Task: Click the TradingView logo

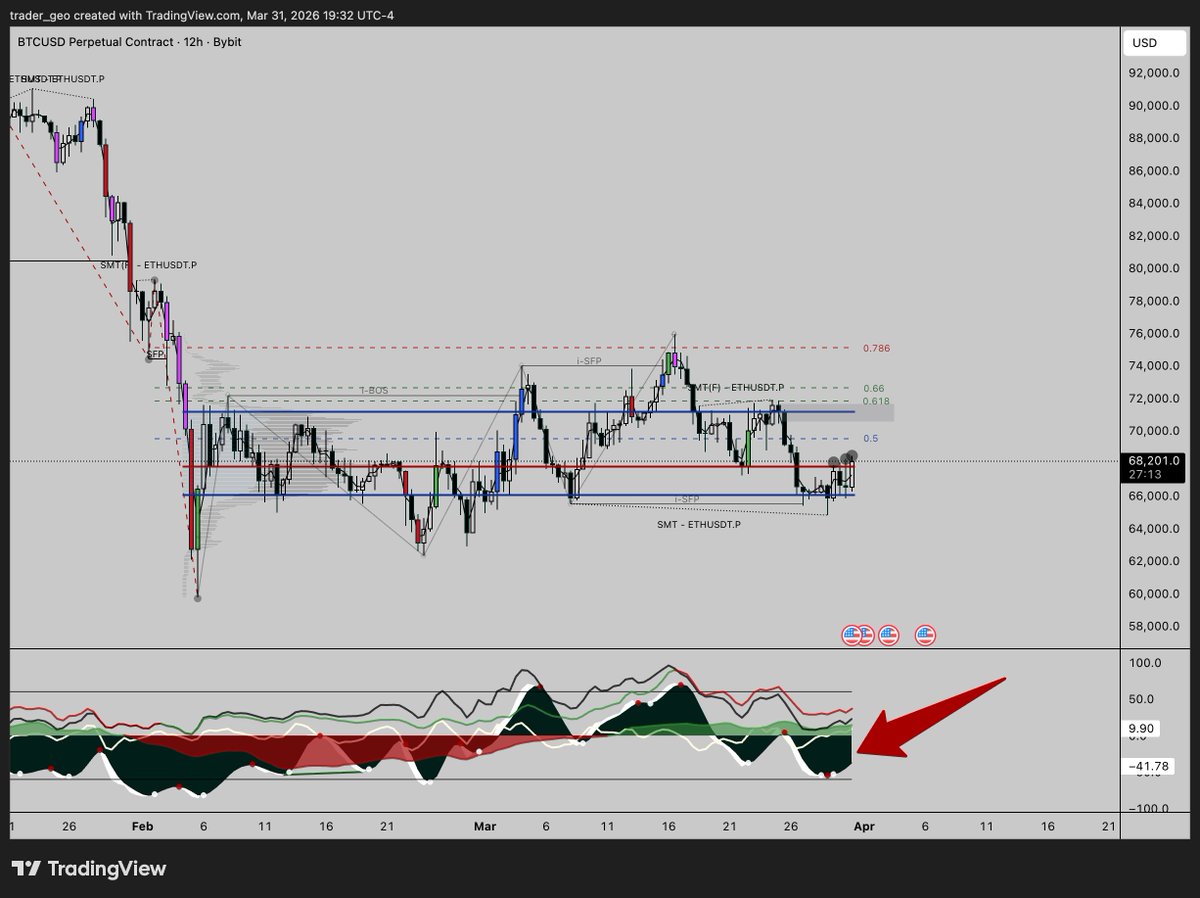Action: (x=88, y=869)
